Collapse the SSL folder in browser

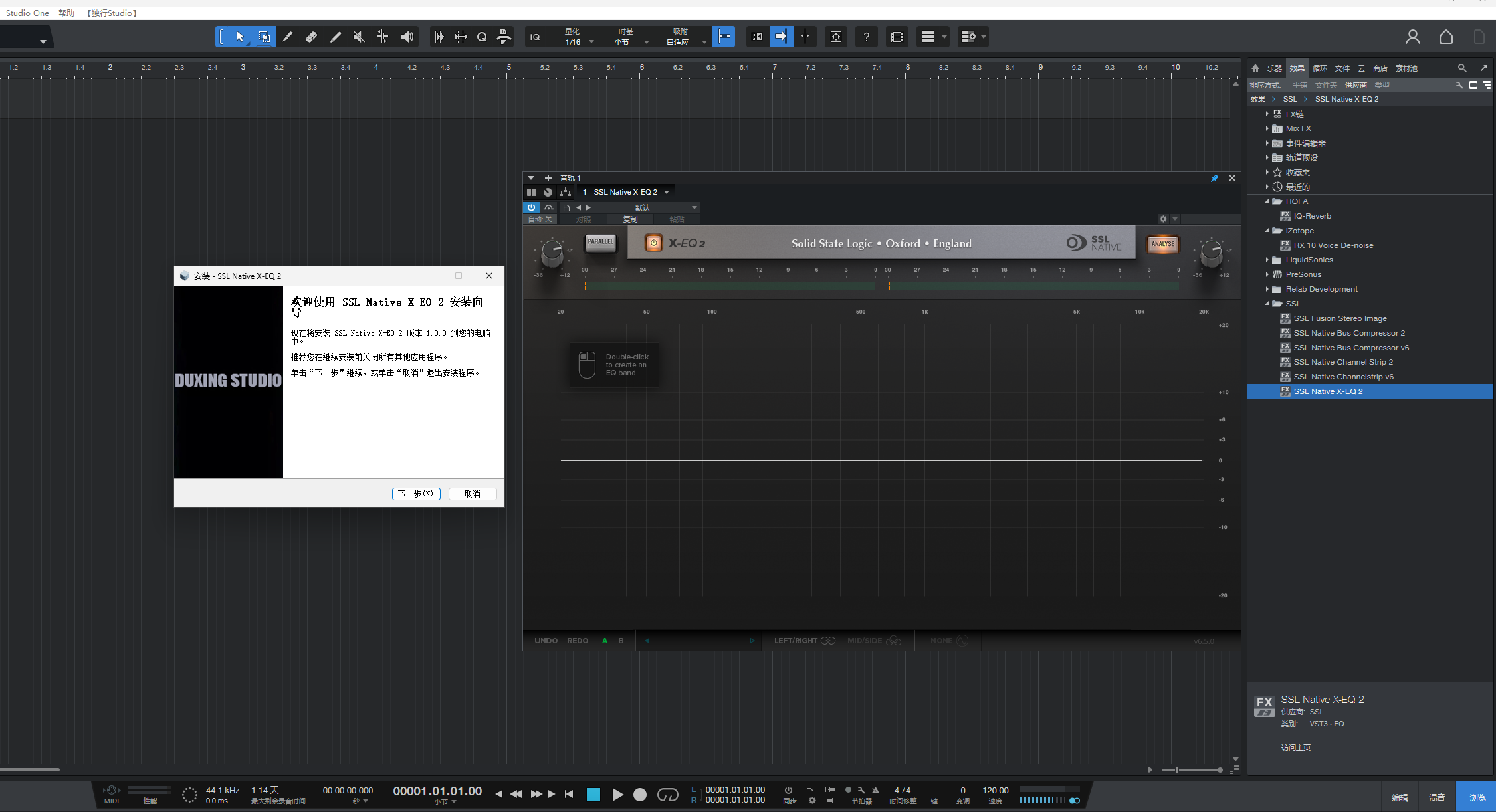tap(1267, 304)
